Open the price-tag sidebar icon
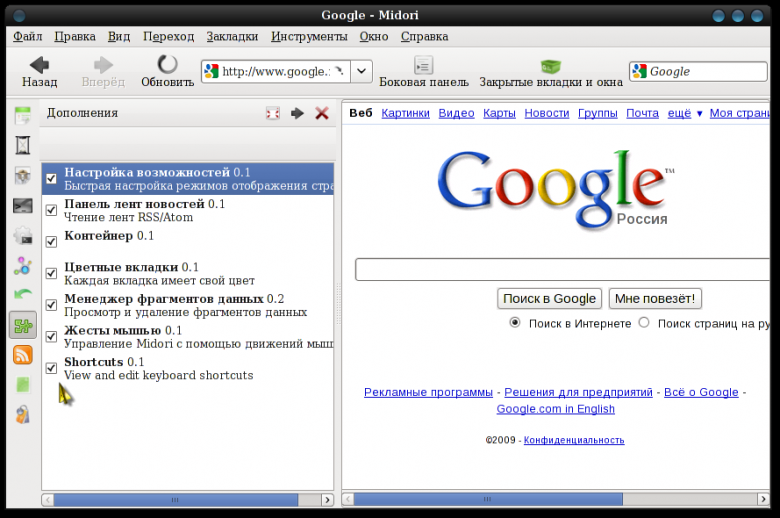Image resolution: width=780 pixels, height=518 pixels. (22, 414)
